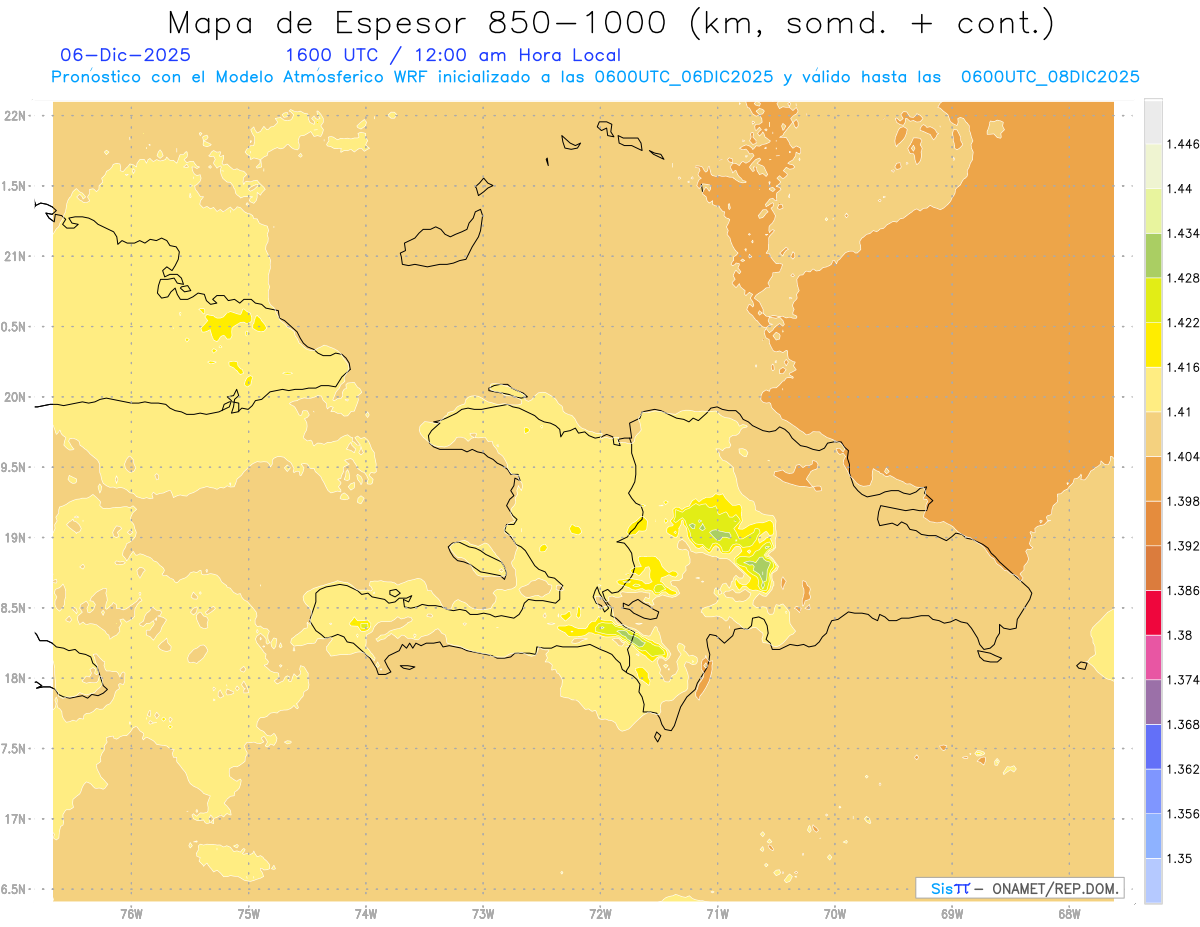
Task: Click the legend value 1.398
Action: click(1183, 501)
